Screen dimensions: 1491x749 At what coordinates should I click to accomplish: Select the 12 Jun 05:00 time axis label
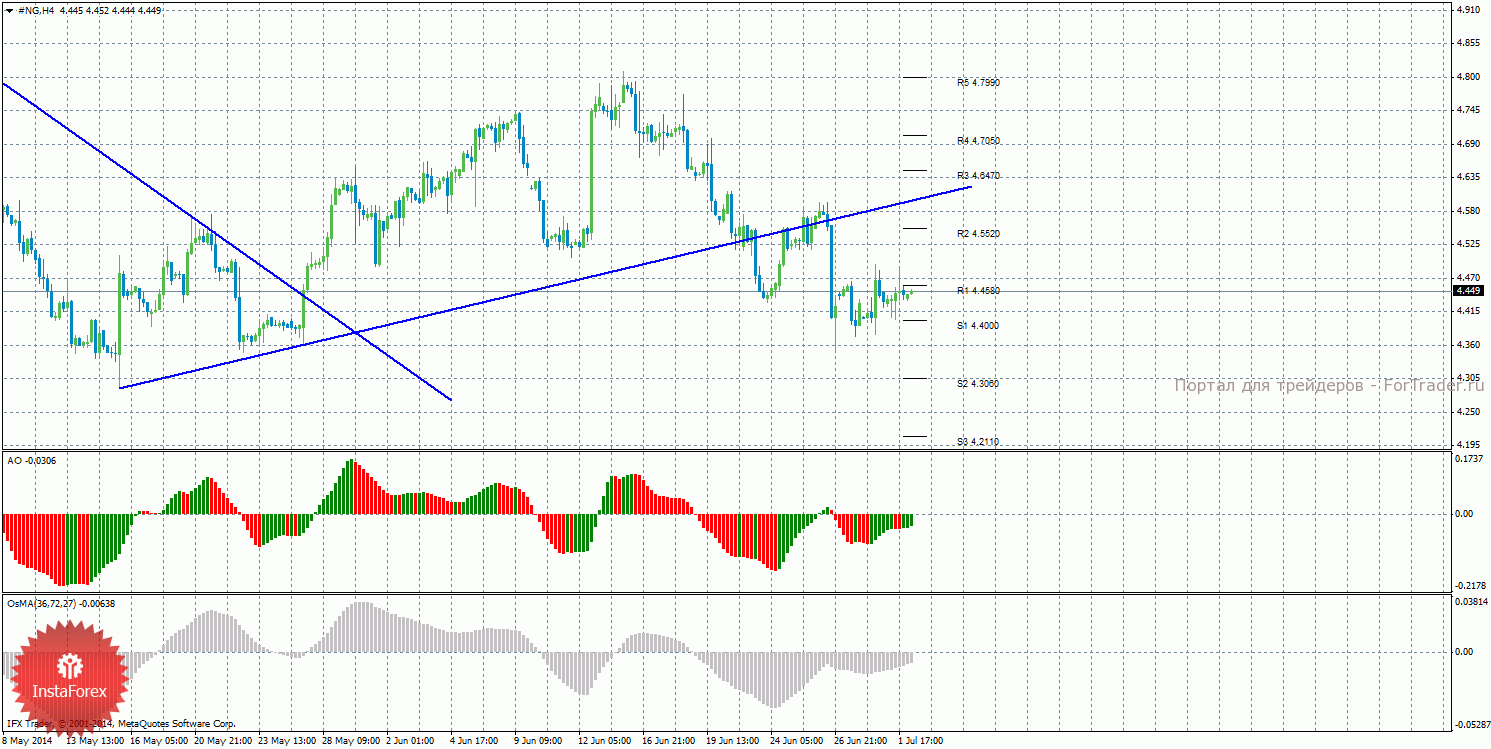[605, 742]
